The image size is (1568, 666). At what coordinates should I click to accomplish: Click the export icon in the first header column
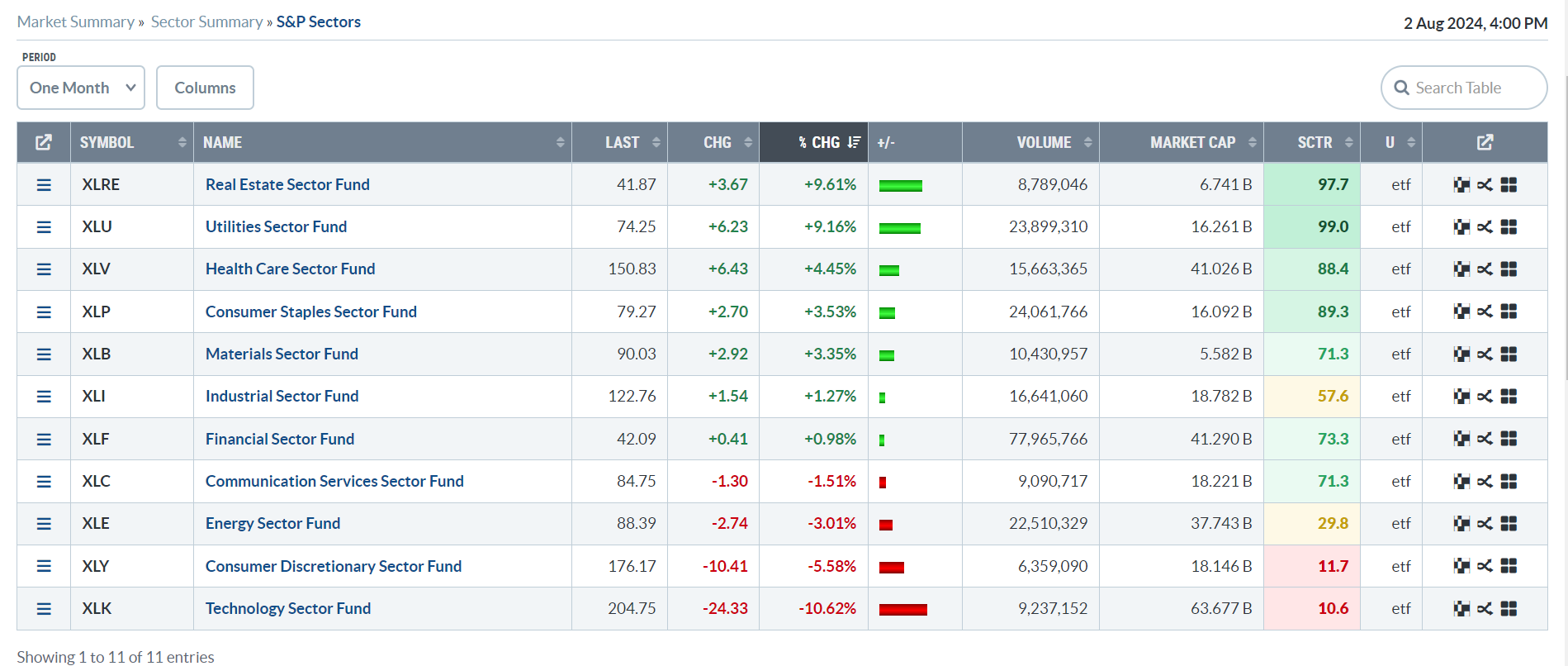click(x=44, y=142)
